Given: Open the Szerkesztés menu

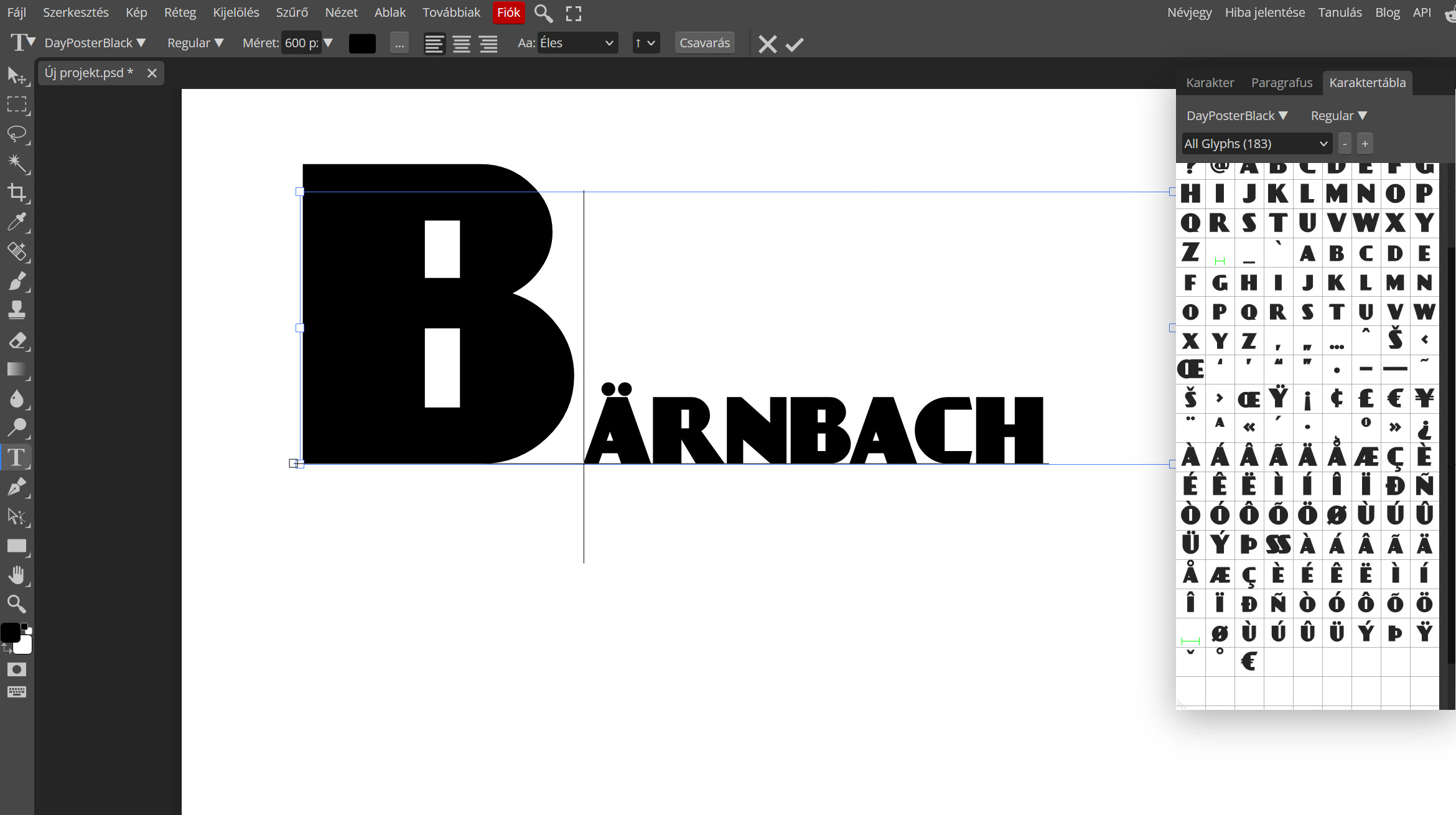Looking at the screenshot, I should (75, 12).
